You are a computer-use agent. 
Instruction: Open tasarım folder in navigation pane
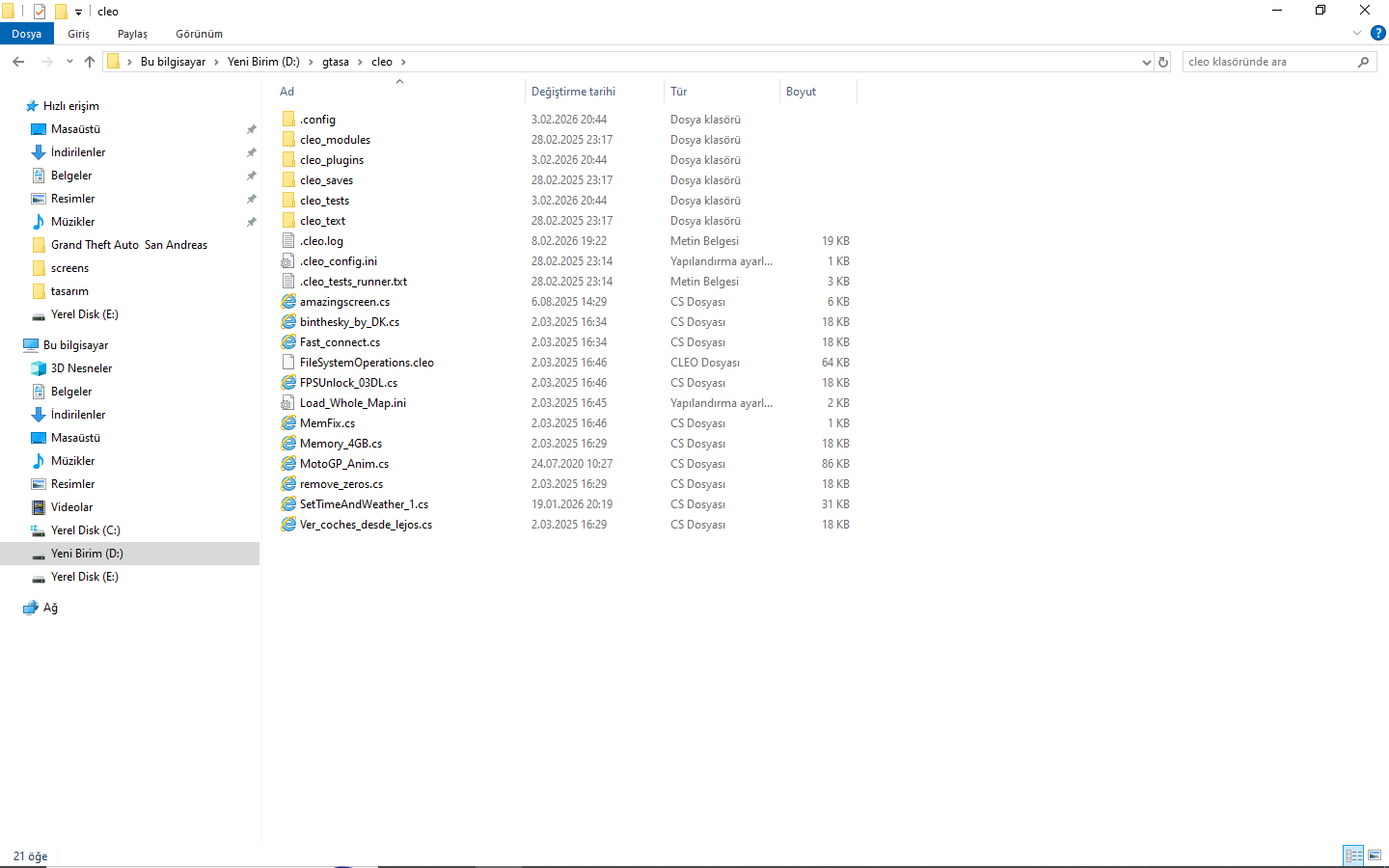69,291
